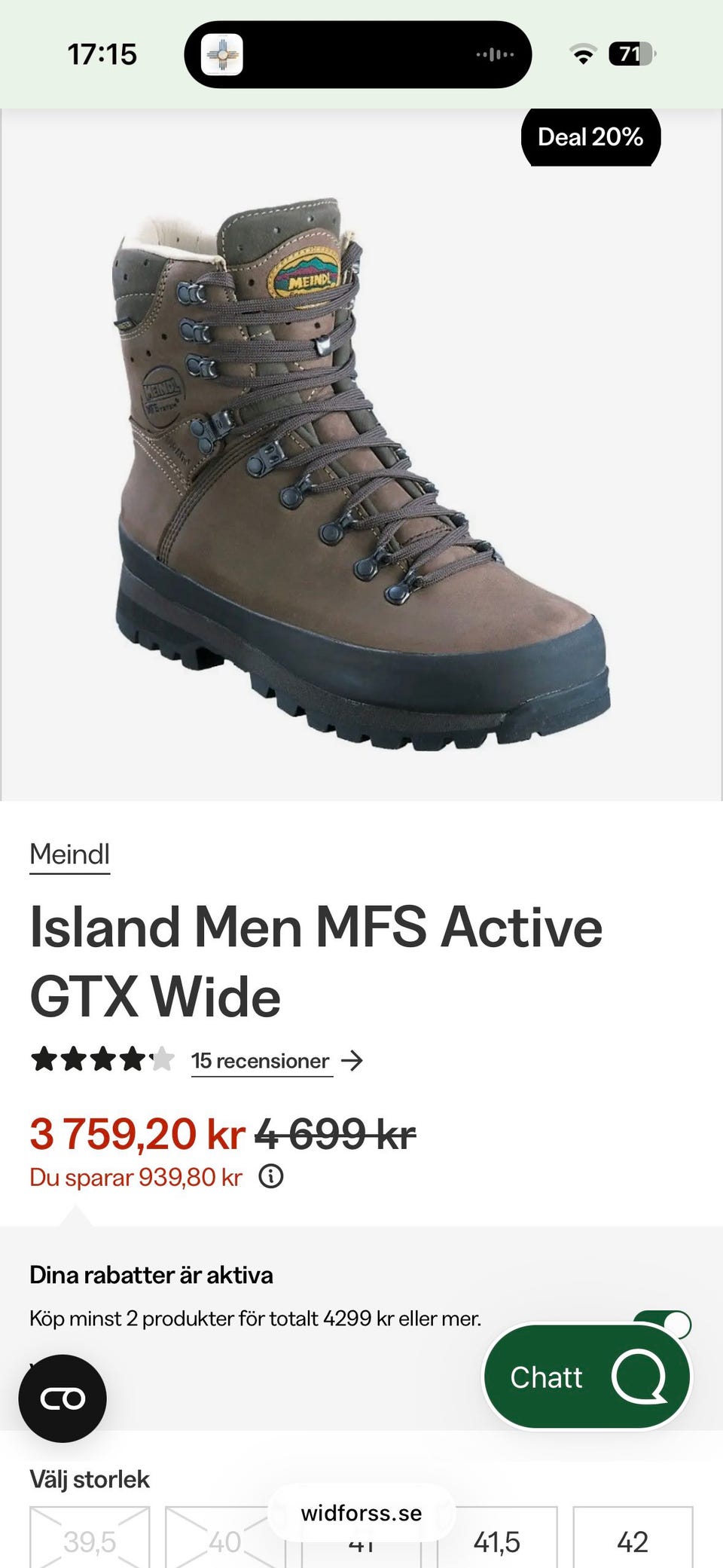Click the arrow next to 15 recensioner
Image resolution: width=723 pixels, height=1568 pixels.
point(352,1061)
